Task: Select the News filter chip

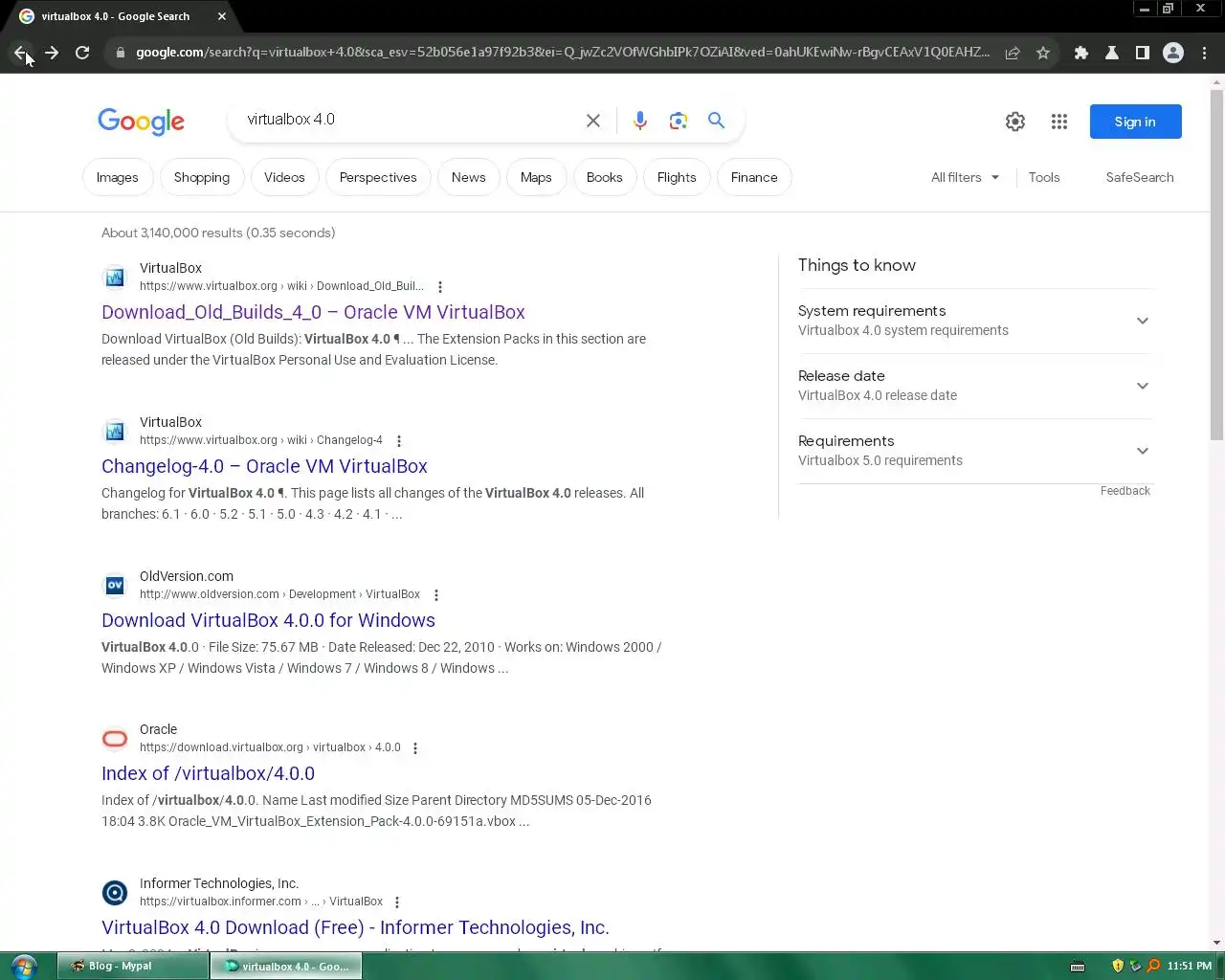Action: coord(469,178)
